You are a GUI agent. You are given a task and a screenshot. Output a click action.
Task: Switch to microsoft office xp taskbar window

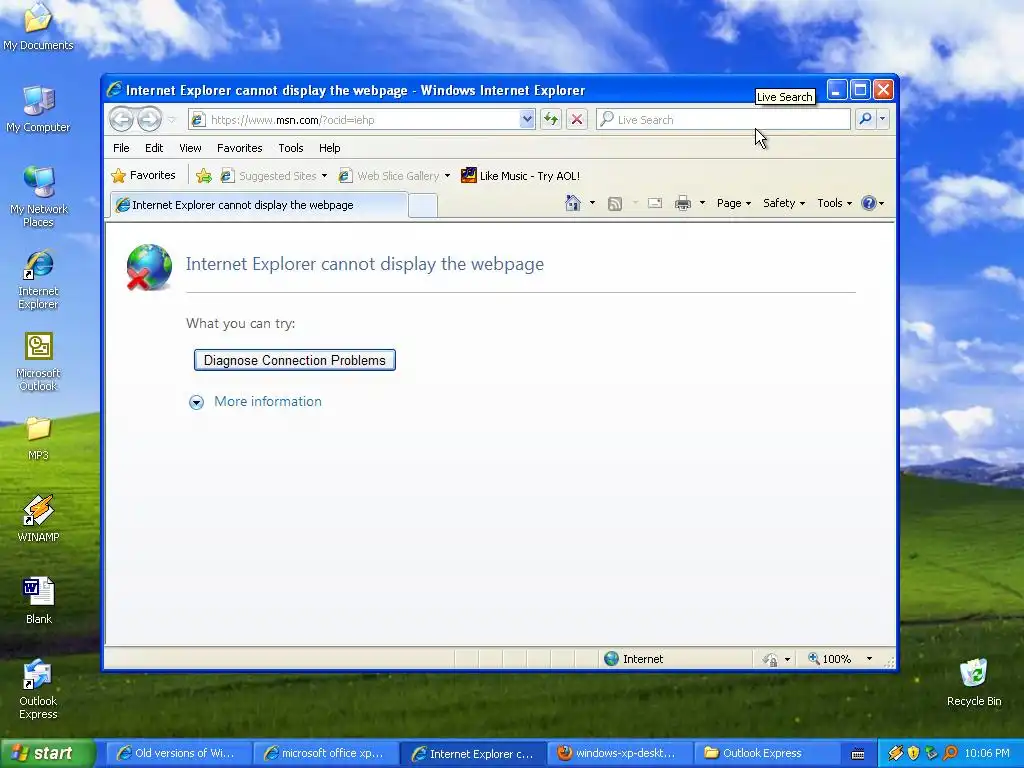tap(325, 753)
